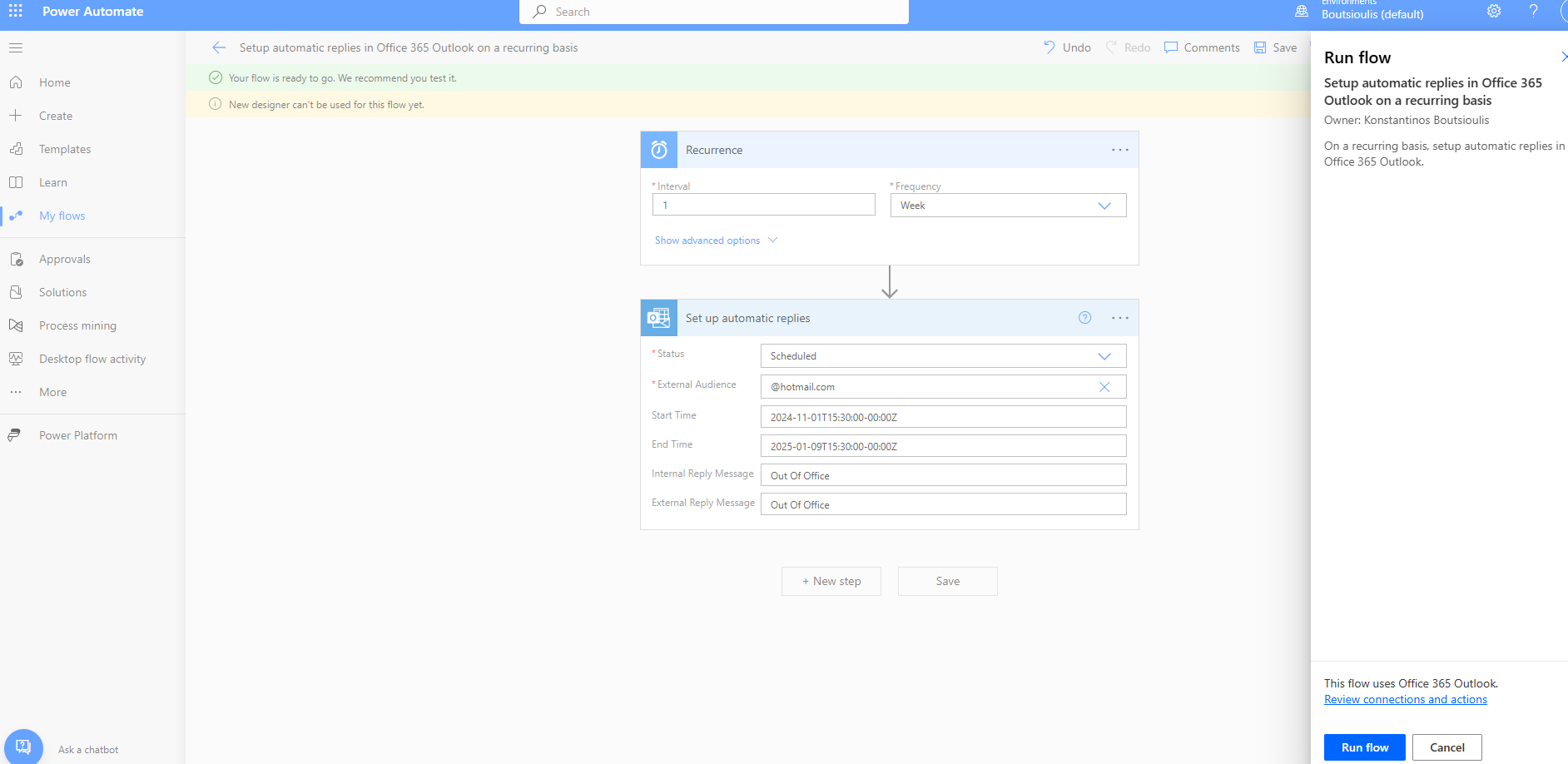The height and width of the screenshot is (764, 1568).
Task: Click the Solutions icon
Action: click(16, 292)
